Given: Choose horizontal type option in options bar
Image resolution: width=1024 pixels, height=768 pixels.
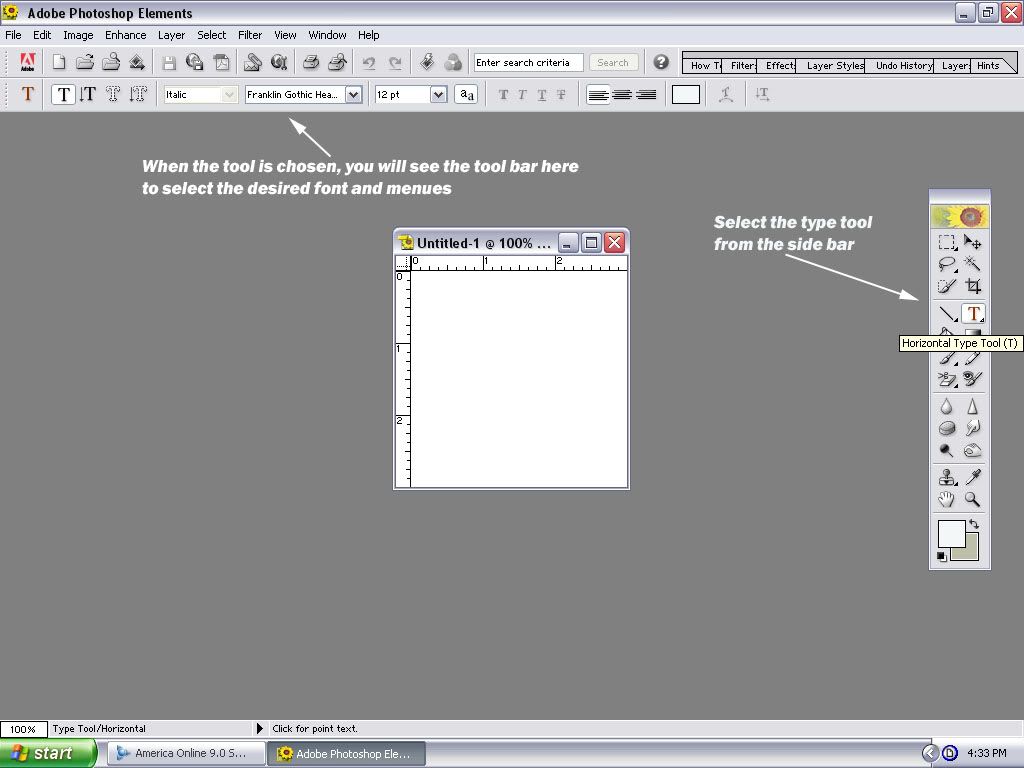Looking at the screenshot, I should click(x=63, y=94).
